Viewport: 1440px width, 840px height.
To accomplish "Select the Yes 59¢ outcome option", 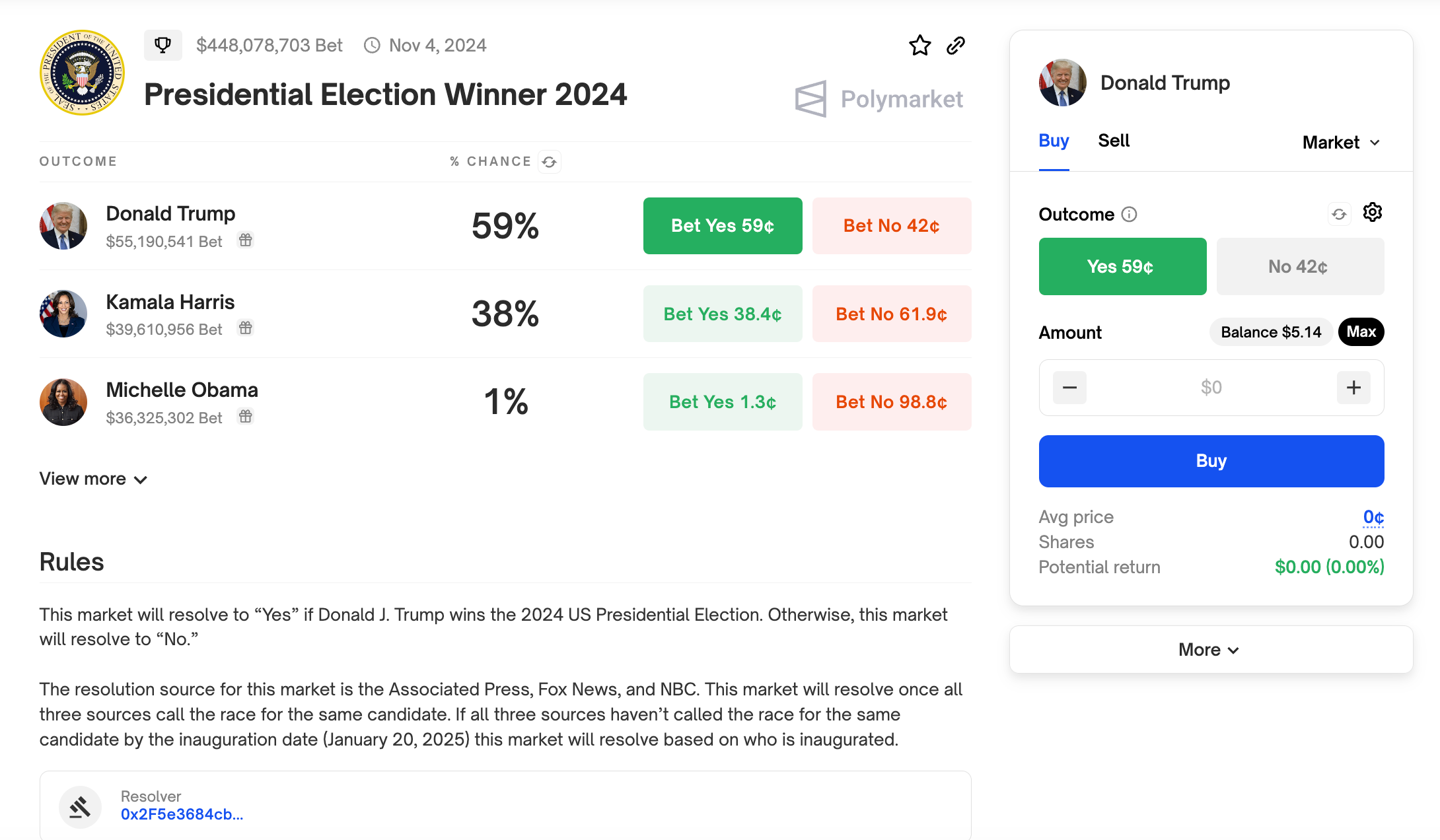I will (x=1122, y=266).
